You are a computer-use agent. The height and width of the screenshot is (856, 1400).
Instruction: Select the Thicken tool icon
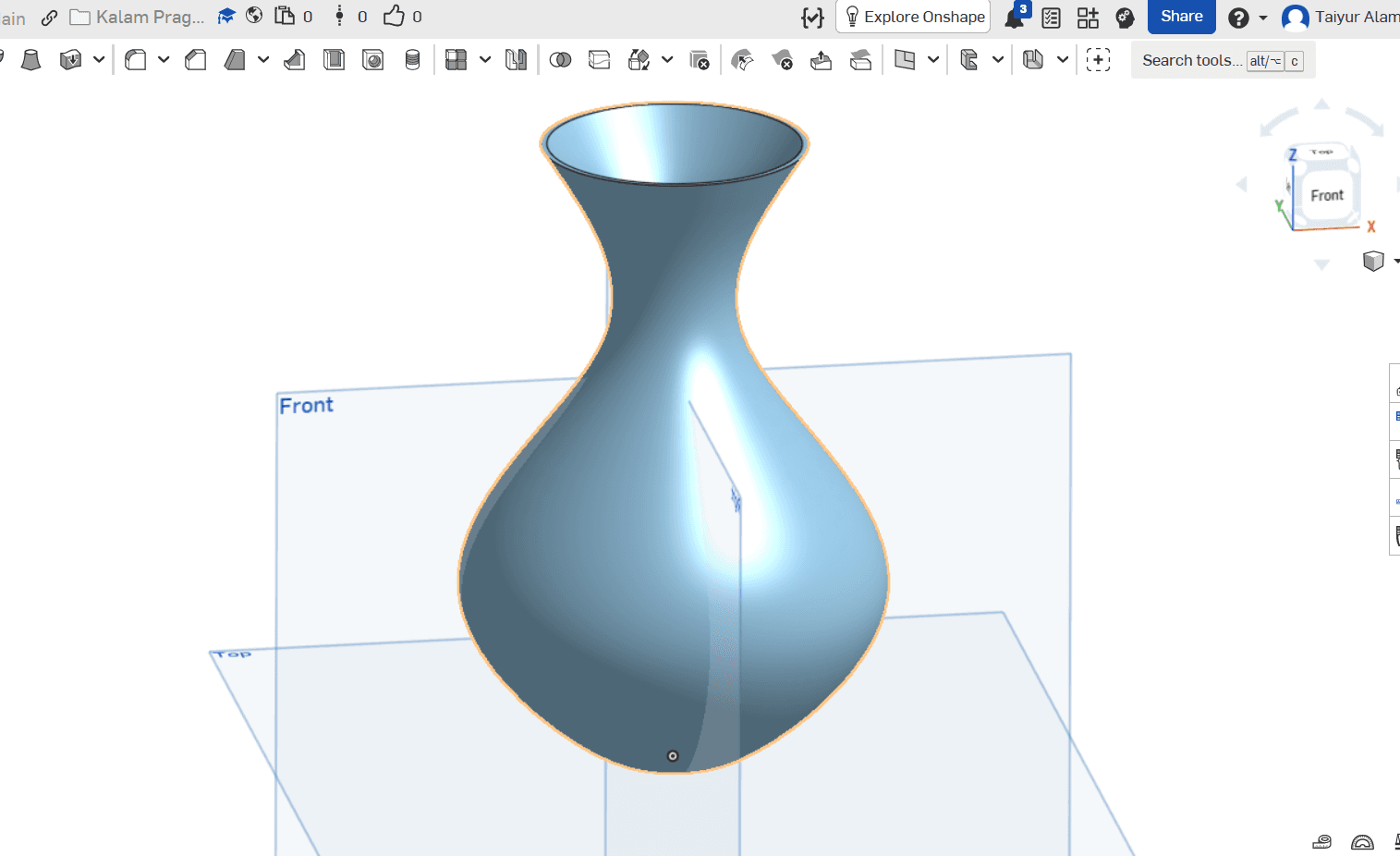coord(70,60)
